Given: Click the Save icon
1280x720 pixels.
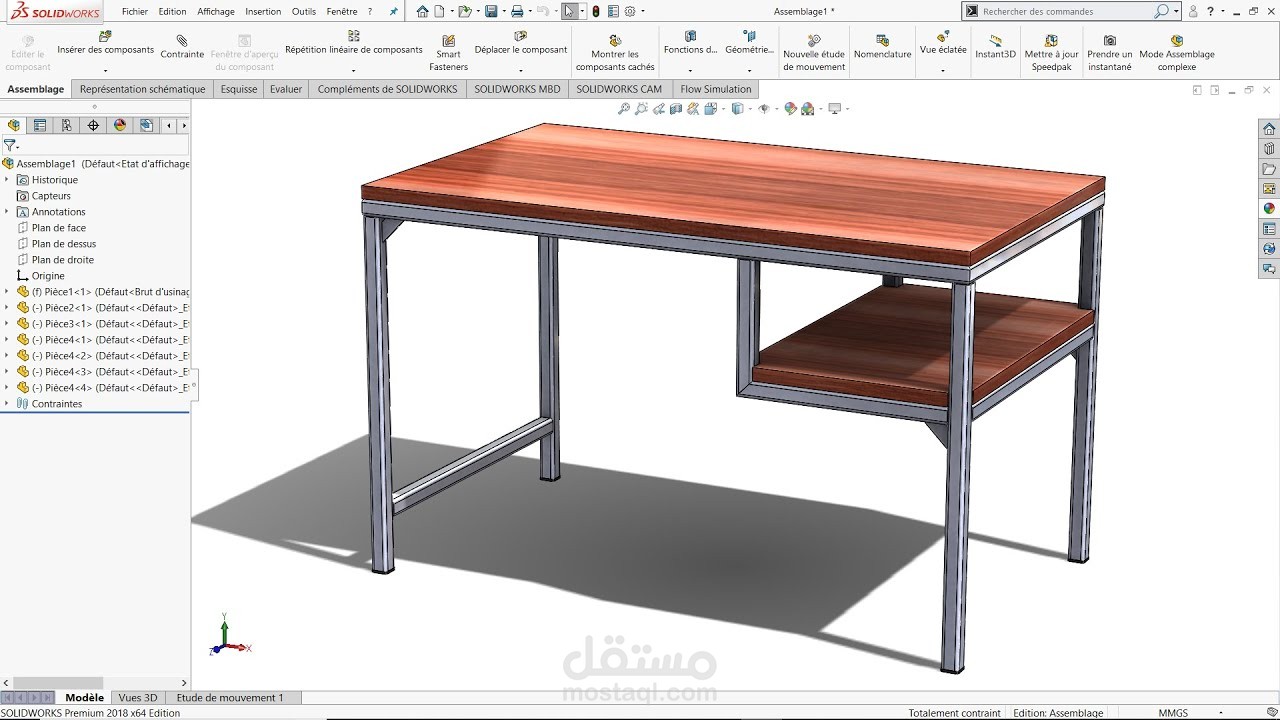Looking at the screenshot, I should (490, 11).
